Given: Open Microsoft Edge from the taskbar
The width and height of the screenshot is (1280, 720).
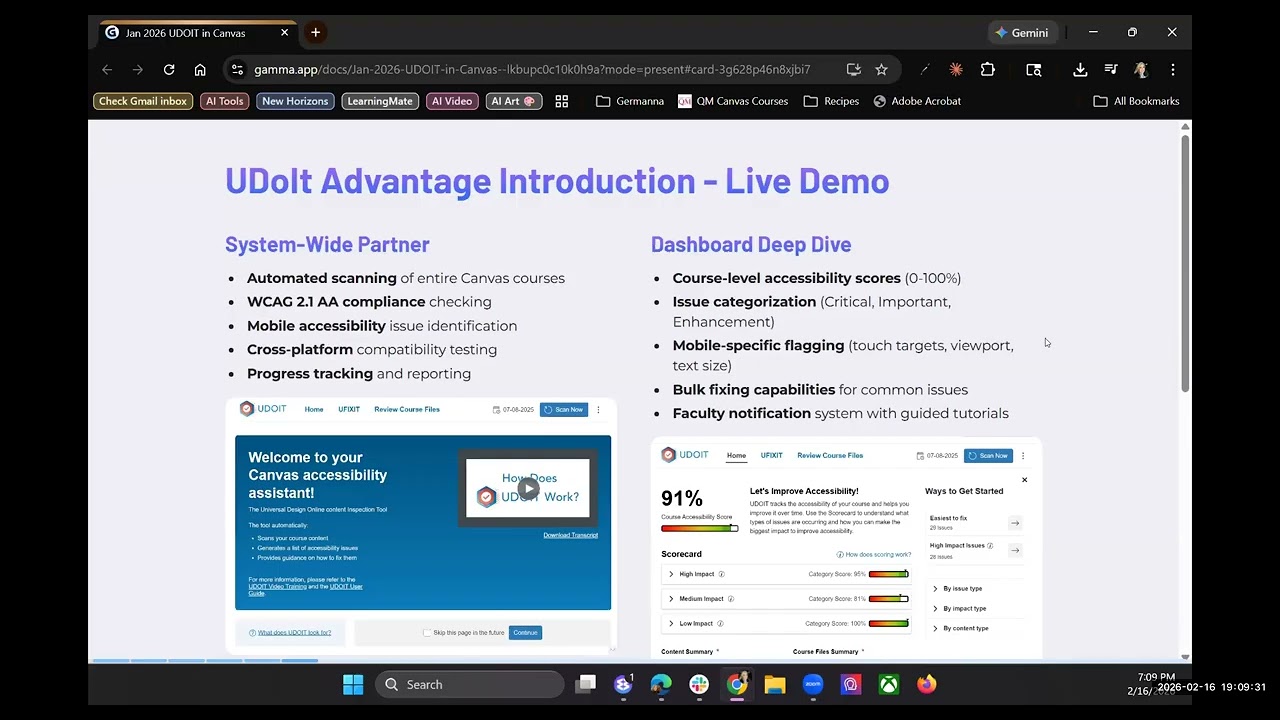Looking at the screenshot, I should click(x=661, y=684).
